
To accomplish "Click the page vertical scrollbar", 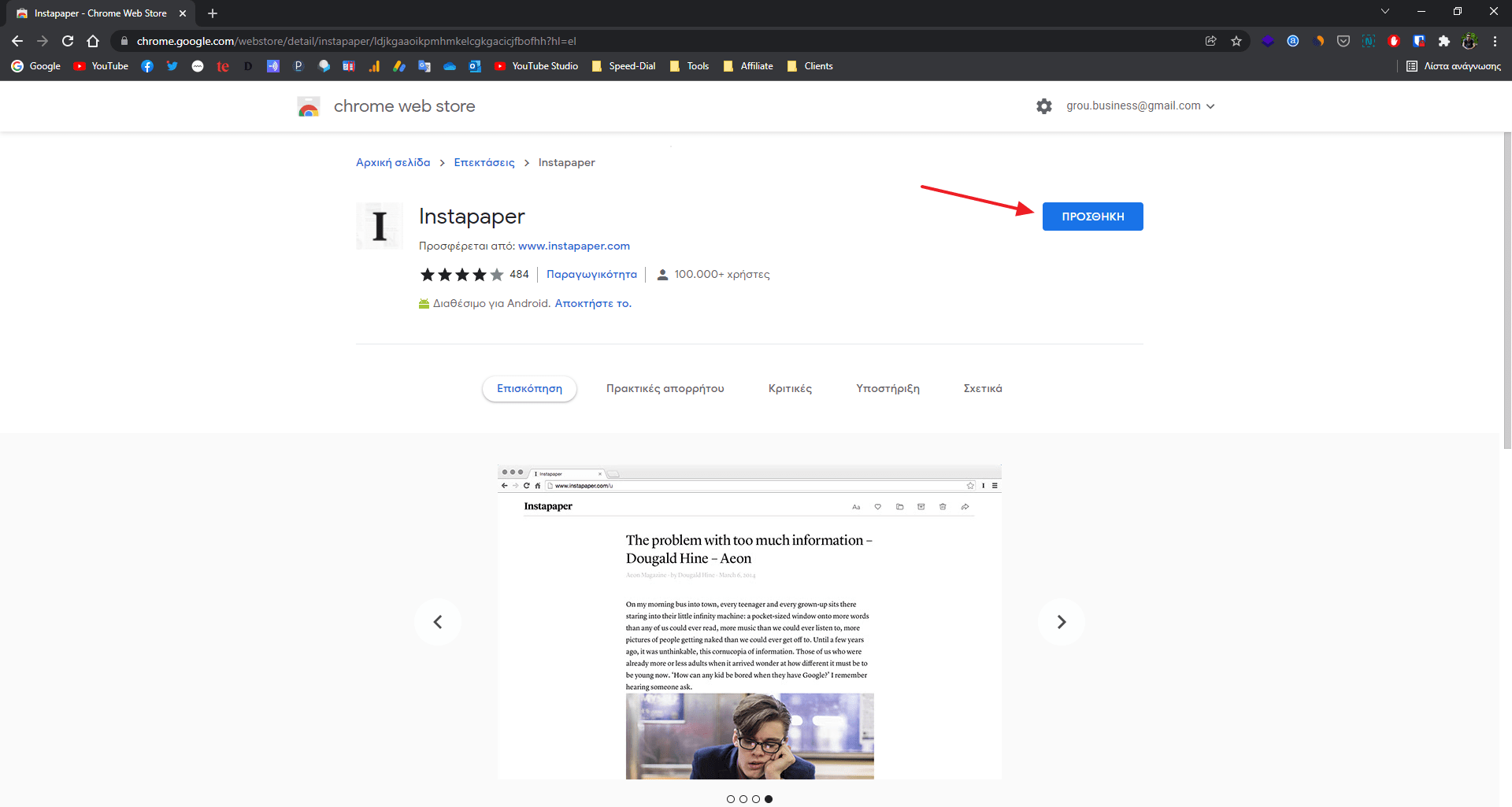I will point(1507,291).
